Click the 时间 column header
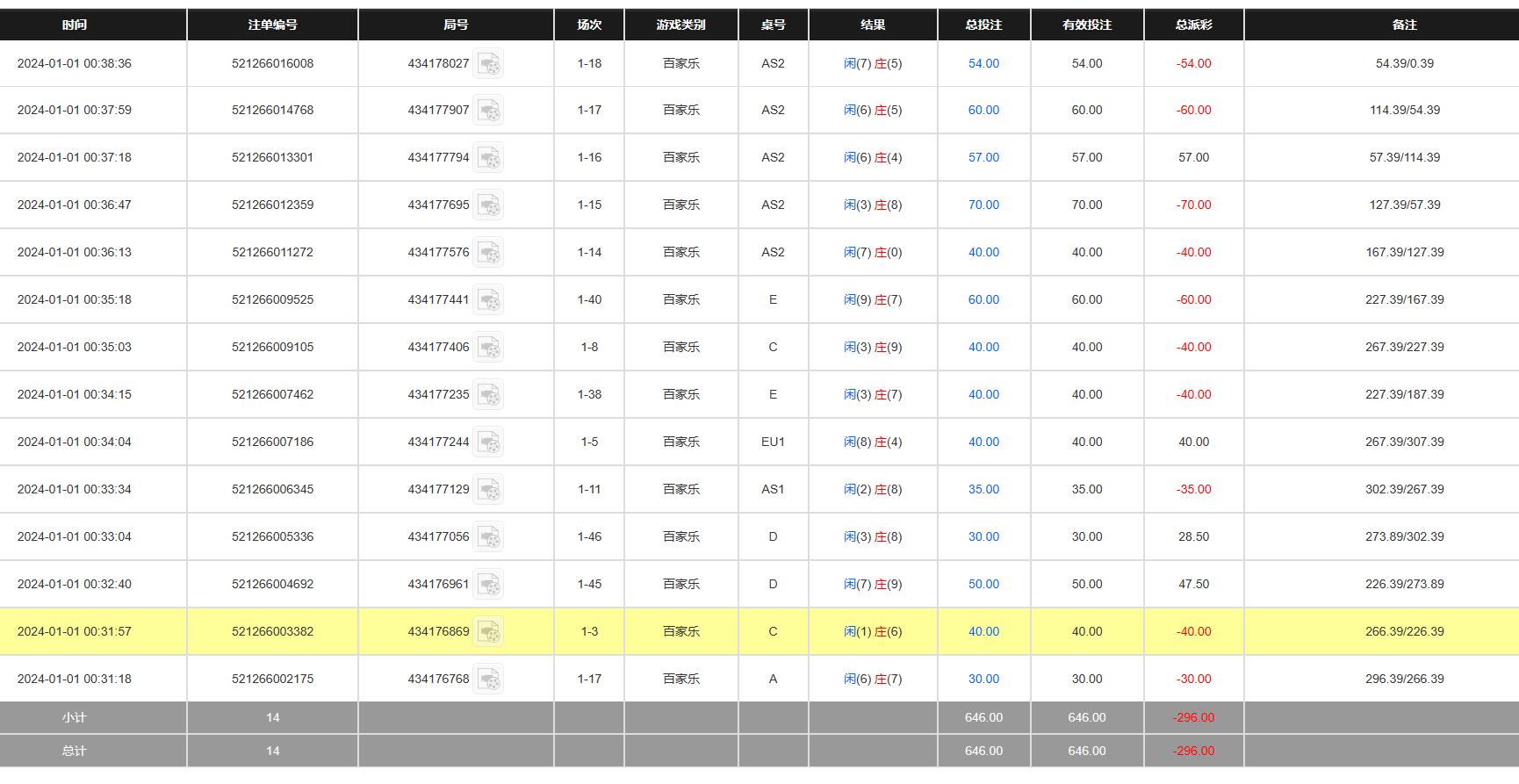The width and height of the screenshot is (1519, 784). [93, 25]
